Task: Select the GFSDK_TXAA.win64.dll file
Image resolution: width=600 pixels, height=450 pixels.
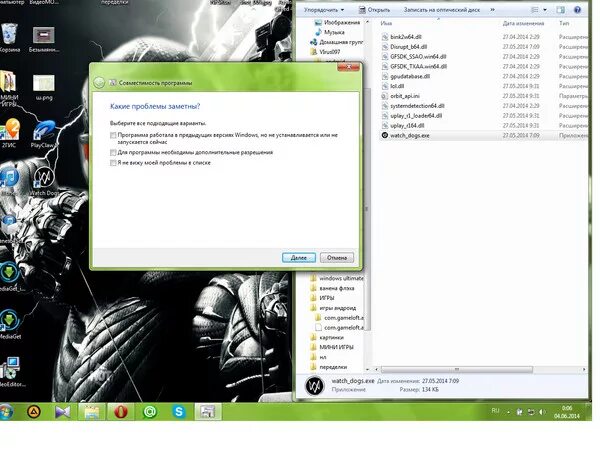Action: pos(418,67)
